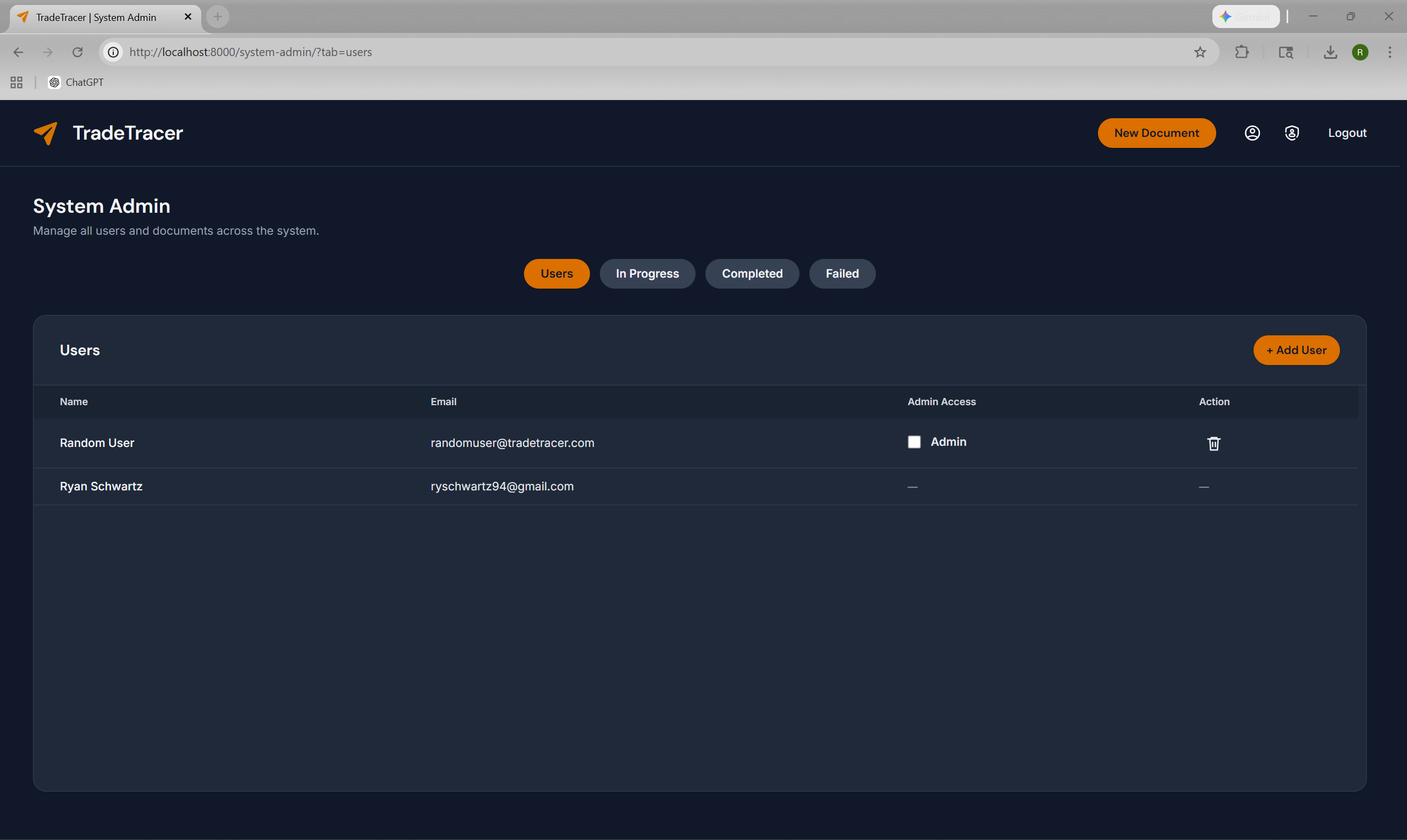Open the system admin shield icon
The height and width of the screenshot is (840, 1407).
click(1292, 133)
